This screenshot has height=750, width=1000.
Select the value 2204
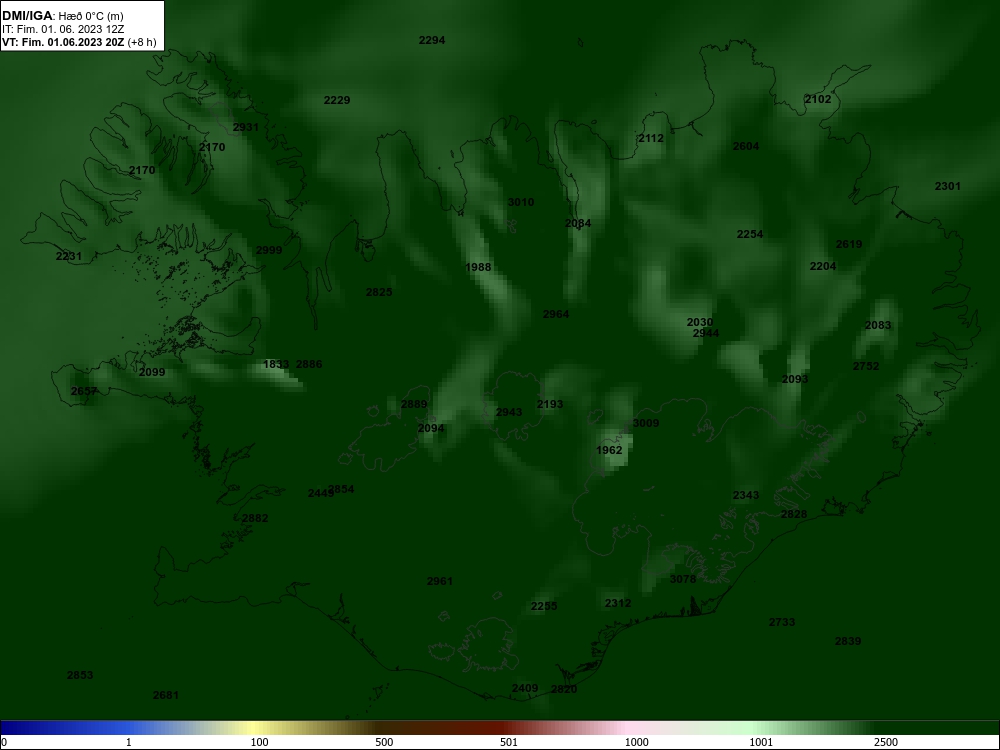coord(823,267)
